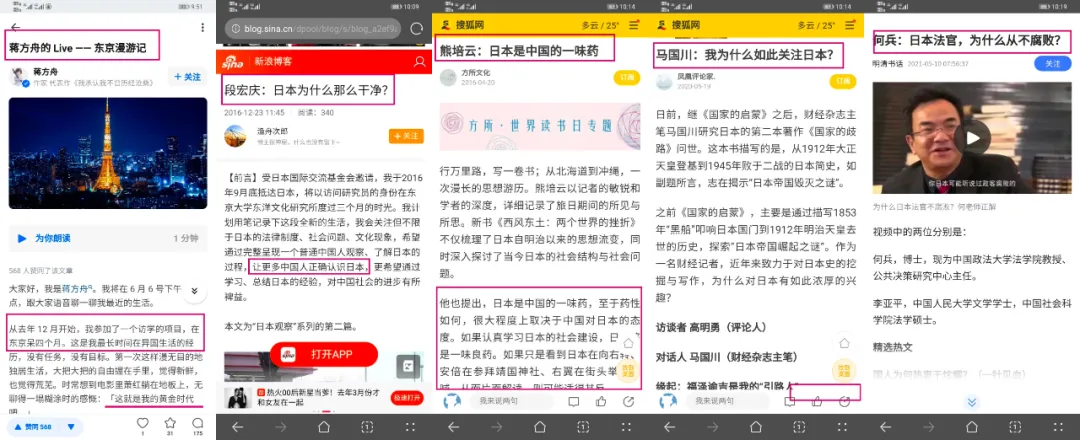Image resolution: width=1080 pixels, height=440 pixels.
Task: Click the star favorite icon showing 31
Action: click(170, 425)
